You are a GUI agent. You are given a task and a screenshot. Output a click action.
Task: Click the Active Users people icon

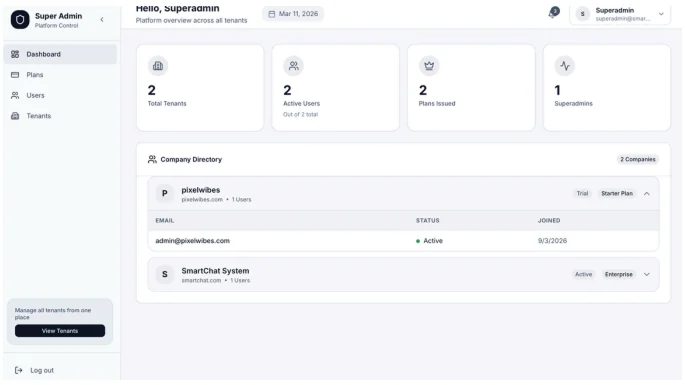pyautogui.click(x=294, y=66)
